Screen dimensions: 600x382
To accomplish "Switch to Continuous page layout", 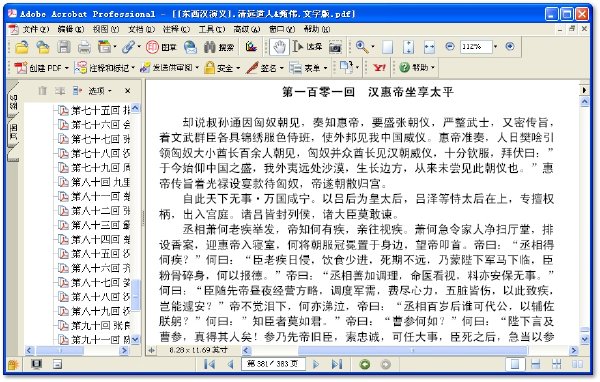I will pos(536,364).
